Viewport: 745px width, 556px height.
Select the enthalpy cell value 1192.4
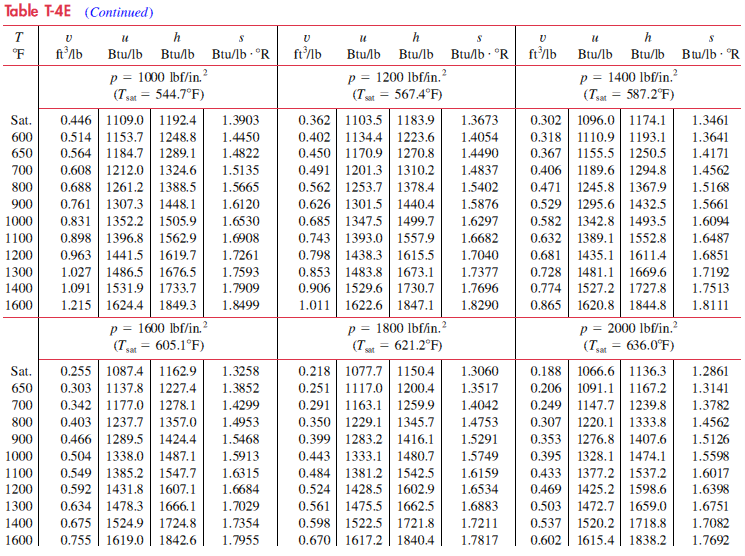tap(178, 120)
